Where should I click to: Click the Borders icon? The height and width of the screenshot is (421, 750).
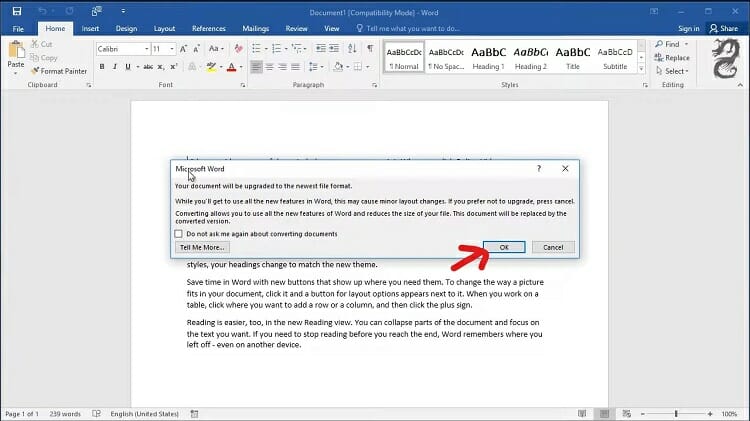coord(358,66)
